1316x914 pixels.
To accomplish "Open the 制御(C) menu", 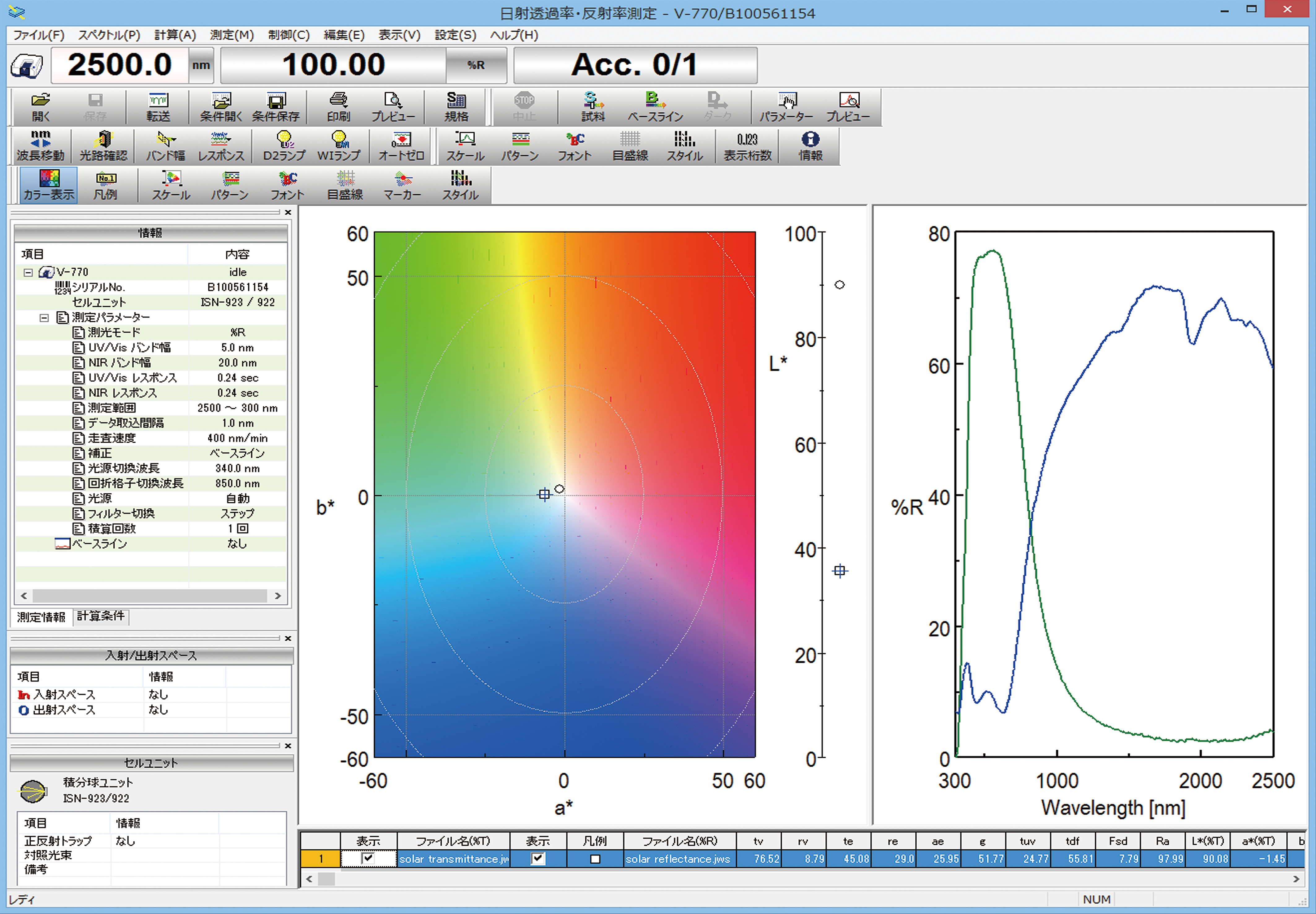I will (289, 35).
